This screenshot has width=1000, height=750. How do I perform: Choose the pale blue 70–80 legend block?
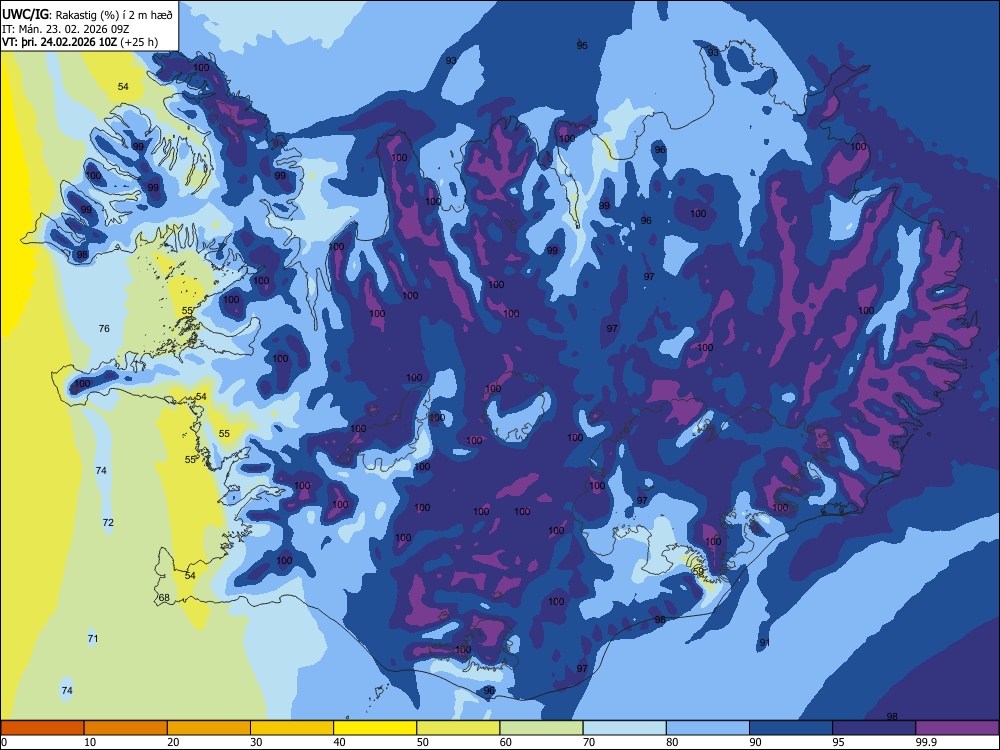(624, 728)
